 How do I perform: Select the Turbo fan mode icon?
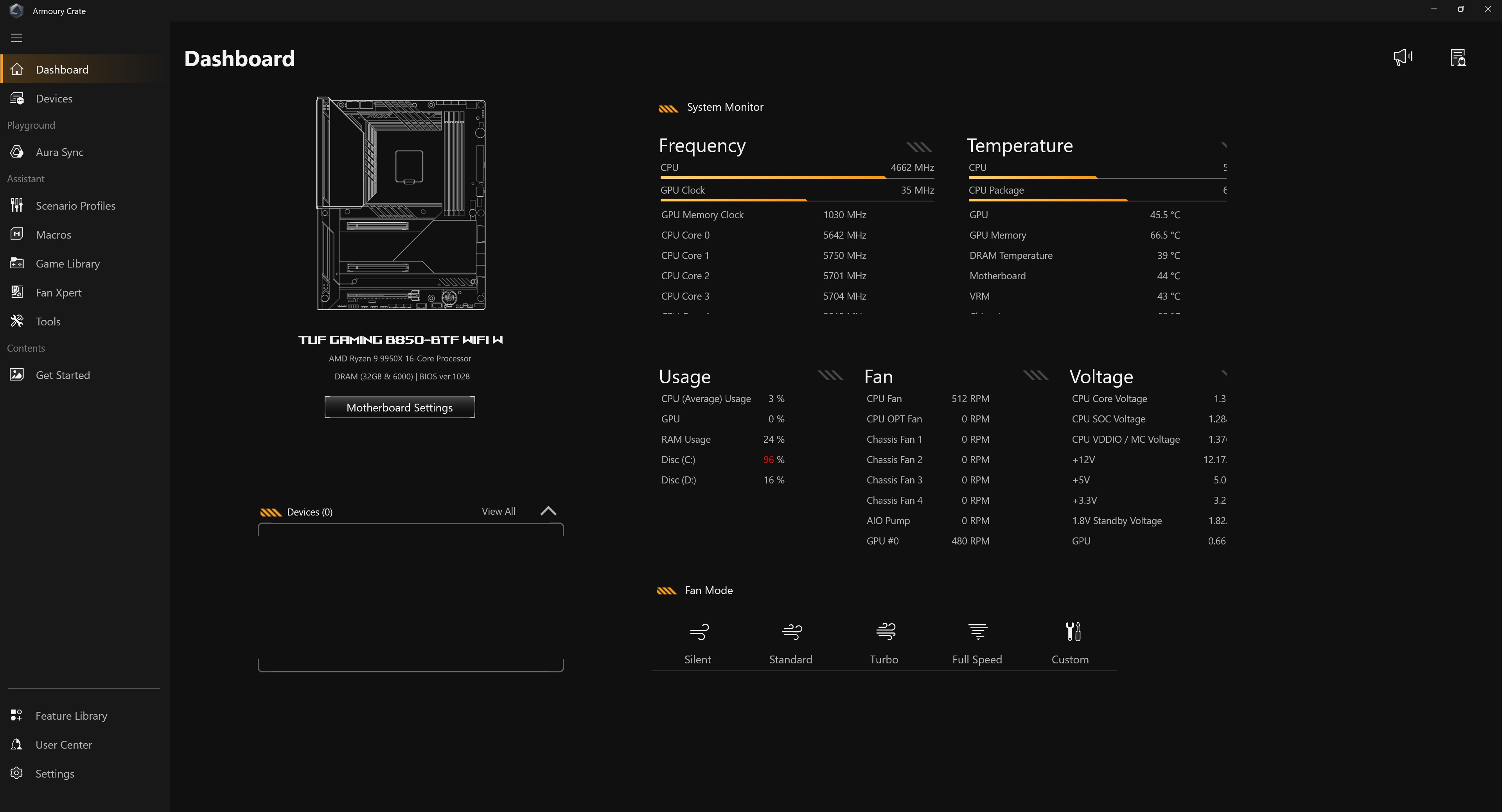point(886,631)
